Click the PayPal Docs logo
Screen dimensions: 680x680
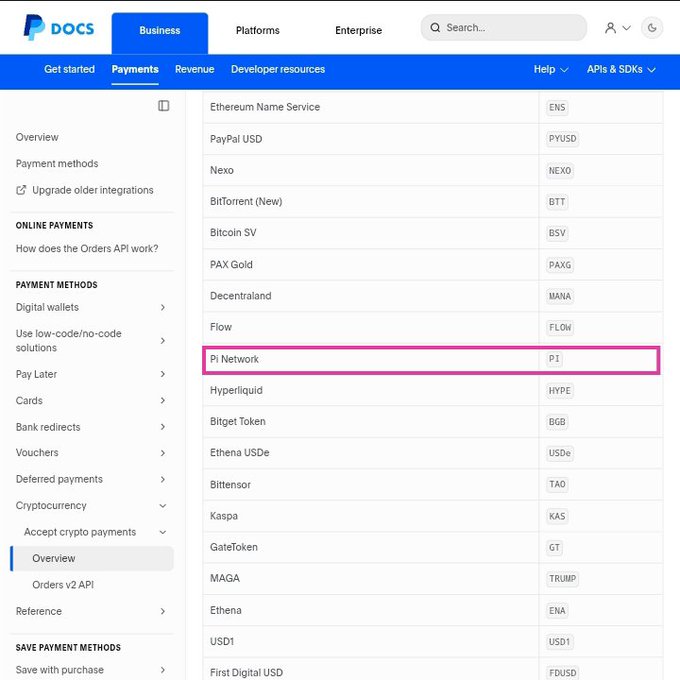click(x=58, y=28)
